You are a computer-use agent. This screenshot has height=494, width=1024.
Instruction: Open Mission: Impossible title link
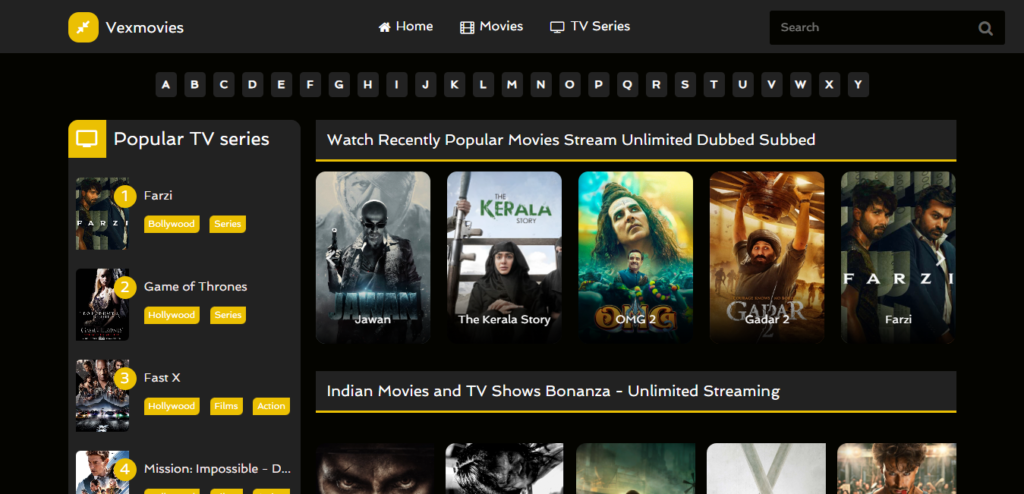[x=217, y=469]
